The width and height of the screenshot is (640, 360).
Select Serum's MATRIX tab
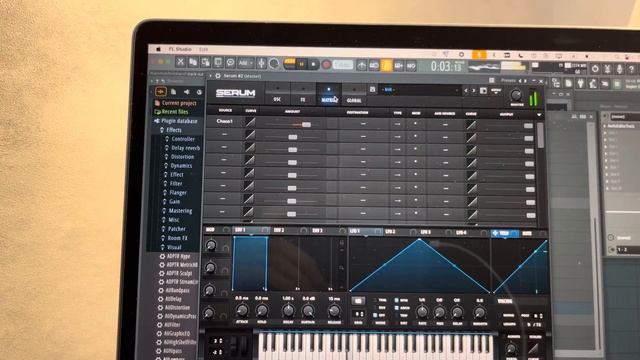(329, 95)
